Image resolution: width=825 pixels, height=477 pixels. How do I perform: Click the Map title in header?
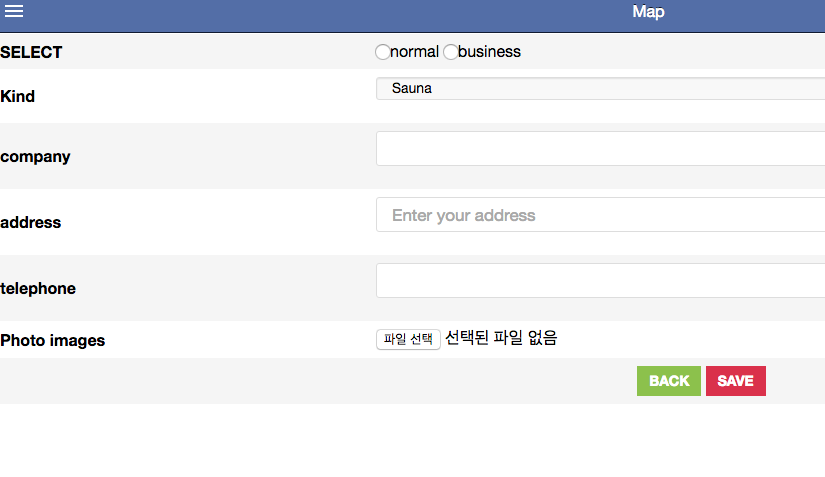pos(648,12)
